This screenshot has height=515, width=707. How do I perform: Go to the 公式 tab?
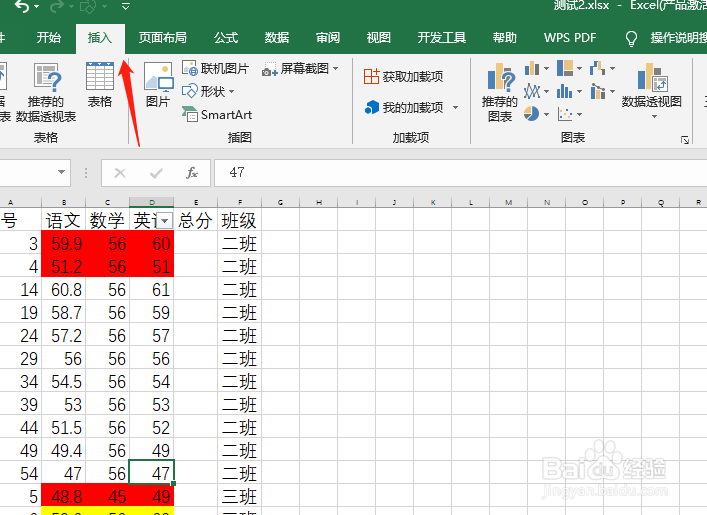pyautogui.click(x=225, y=37)
